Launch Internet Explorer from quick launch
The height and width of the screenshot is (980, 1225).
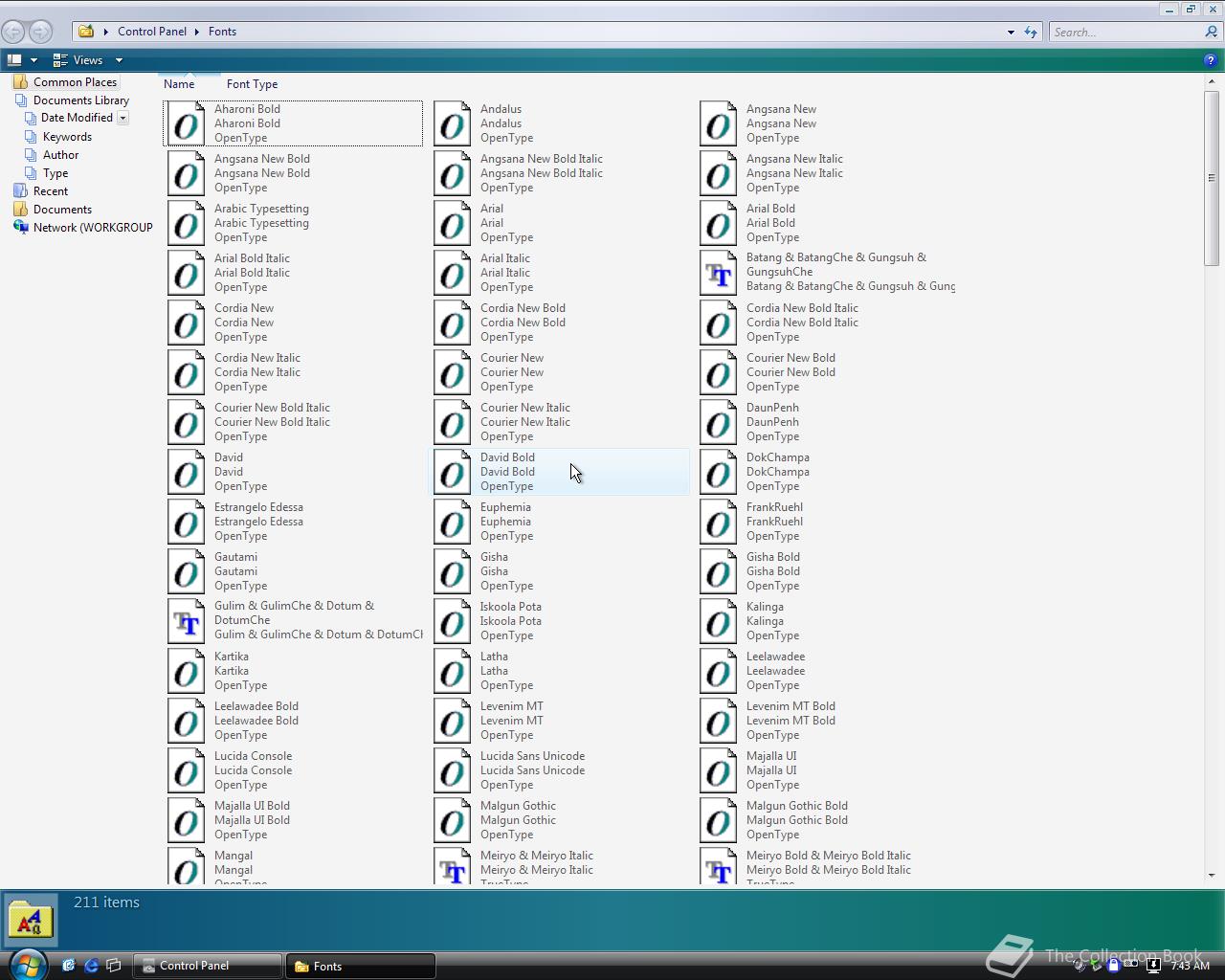[x=91, y=966]
